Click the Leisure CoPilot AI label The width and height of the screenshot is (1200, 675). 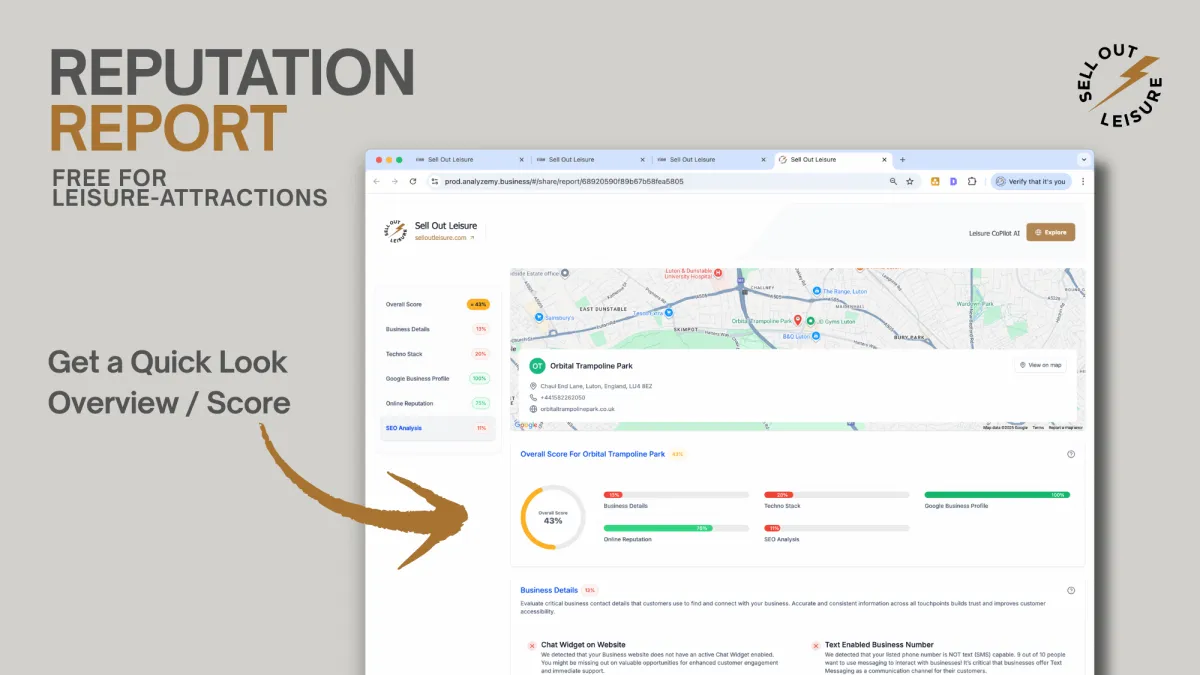click(x=995, y=232)
